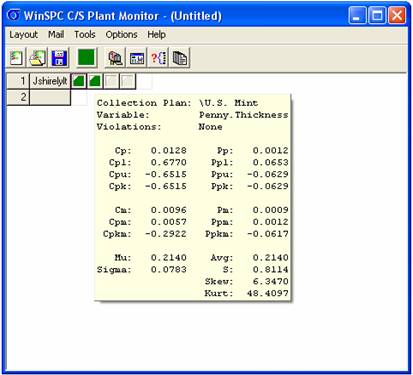Click the first gray empty indicator in row 1

pyautogui.click(x=111, y=81)
